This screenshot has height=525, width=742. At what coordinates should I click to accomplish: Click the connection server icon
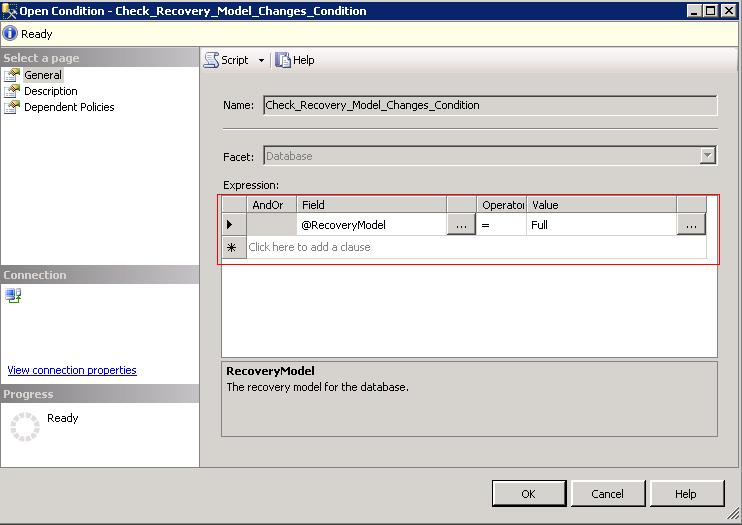click(13, 295)
